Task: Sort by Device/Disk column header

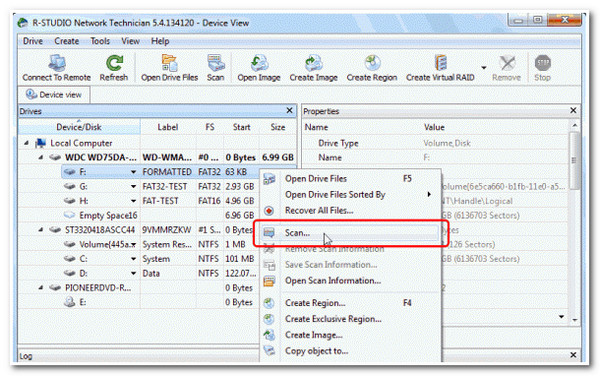Action: click(79, 127)
